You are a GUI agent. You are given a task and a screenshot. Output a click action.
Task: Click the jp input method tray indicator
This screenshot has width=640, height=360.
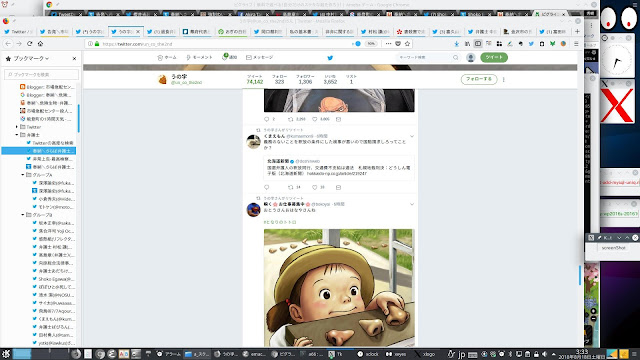tap(462, 354)
